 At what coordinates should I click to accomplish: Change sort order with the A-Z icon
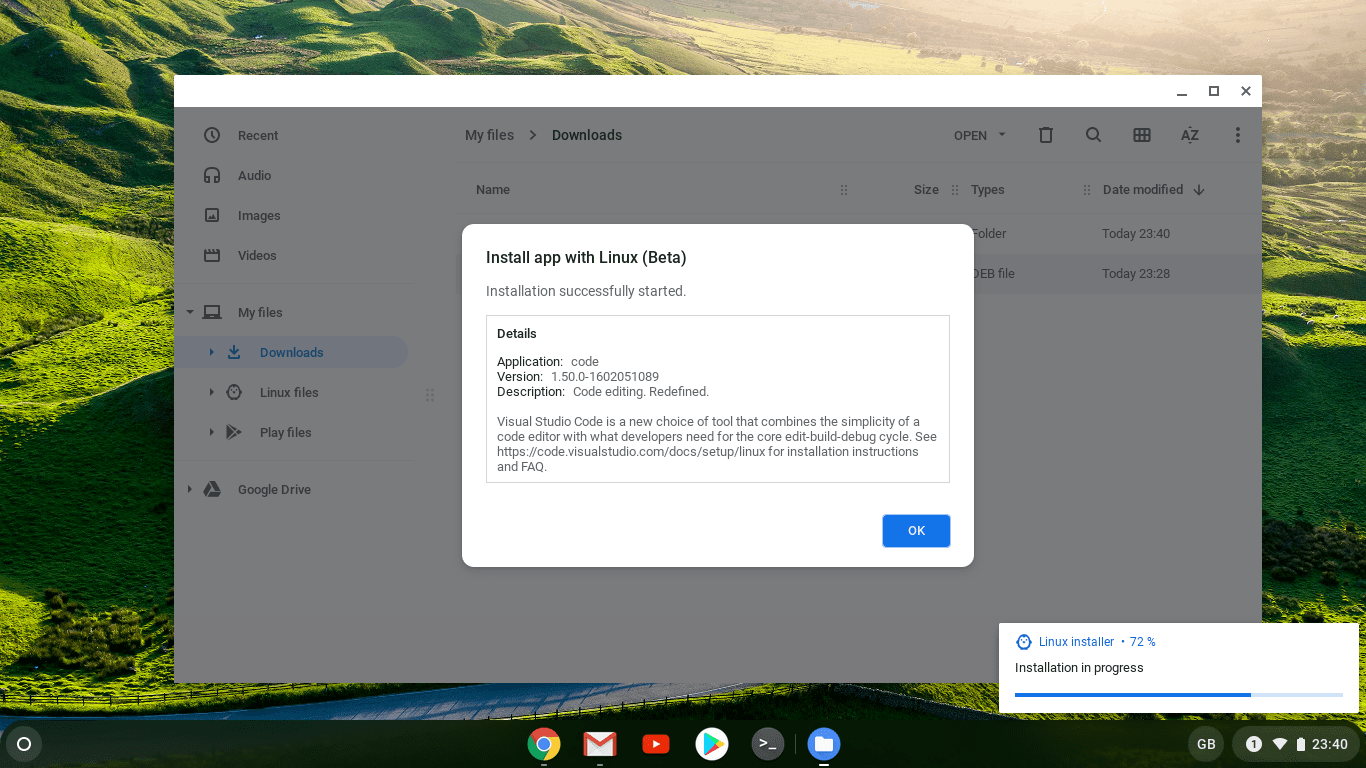click(1189, 135)
